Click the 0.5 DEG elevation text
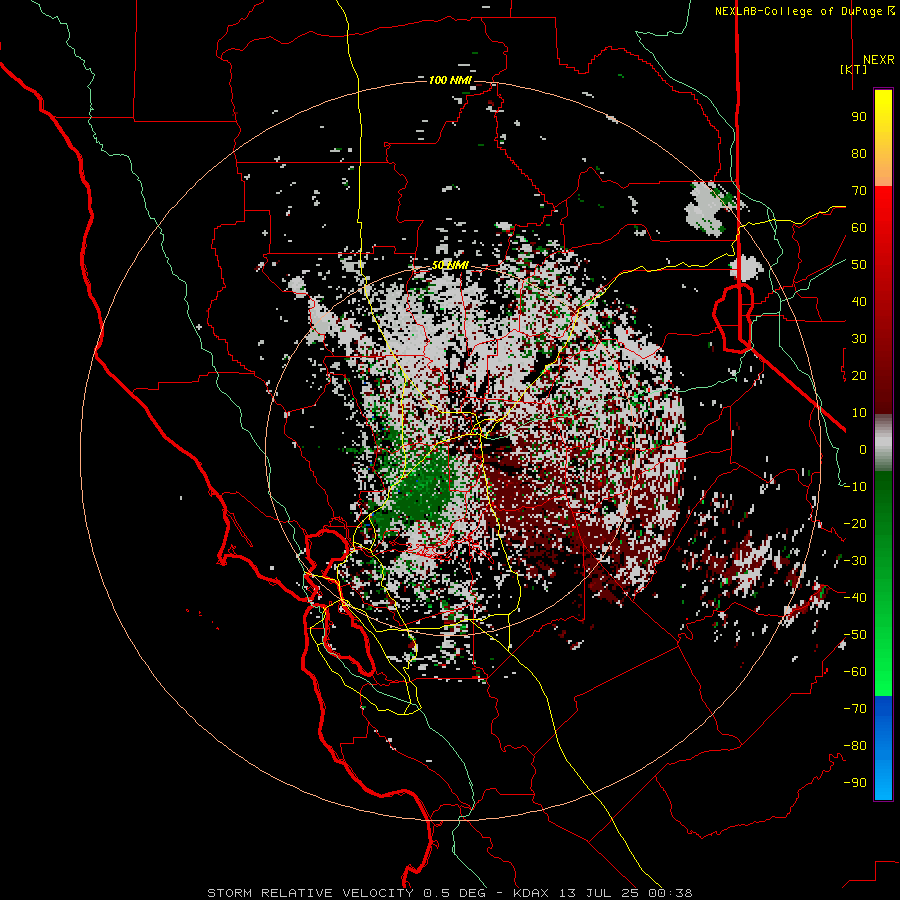 click(x=455, y=893)
